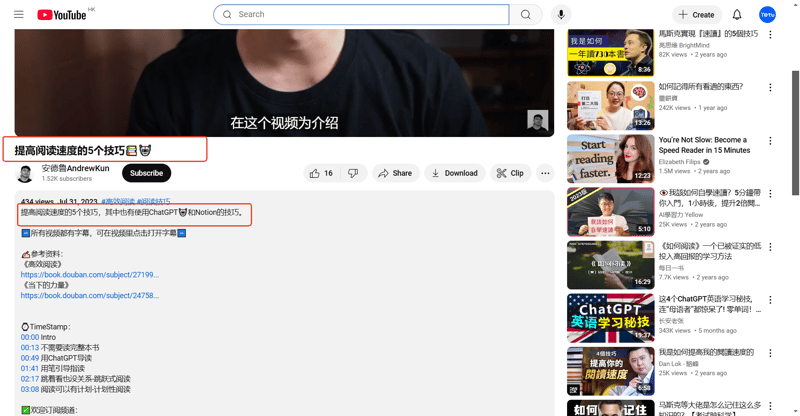
Task: Go to YouTube home via logo
Action: tap(62, 15)
